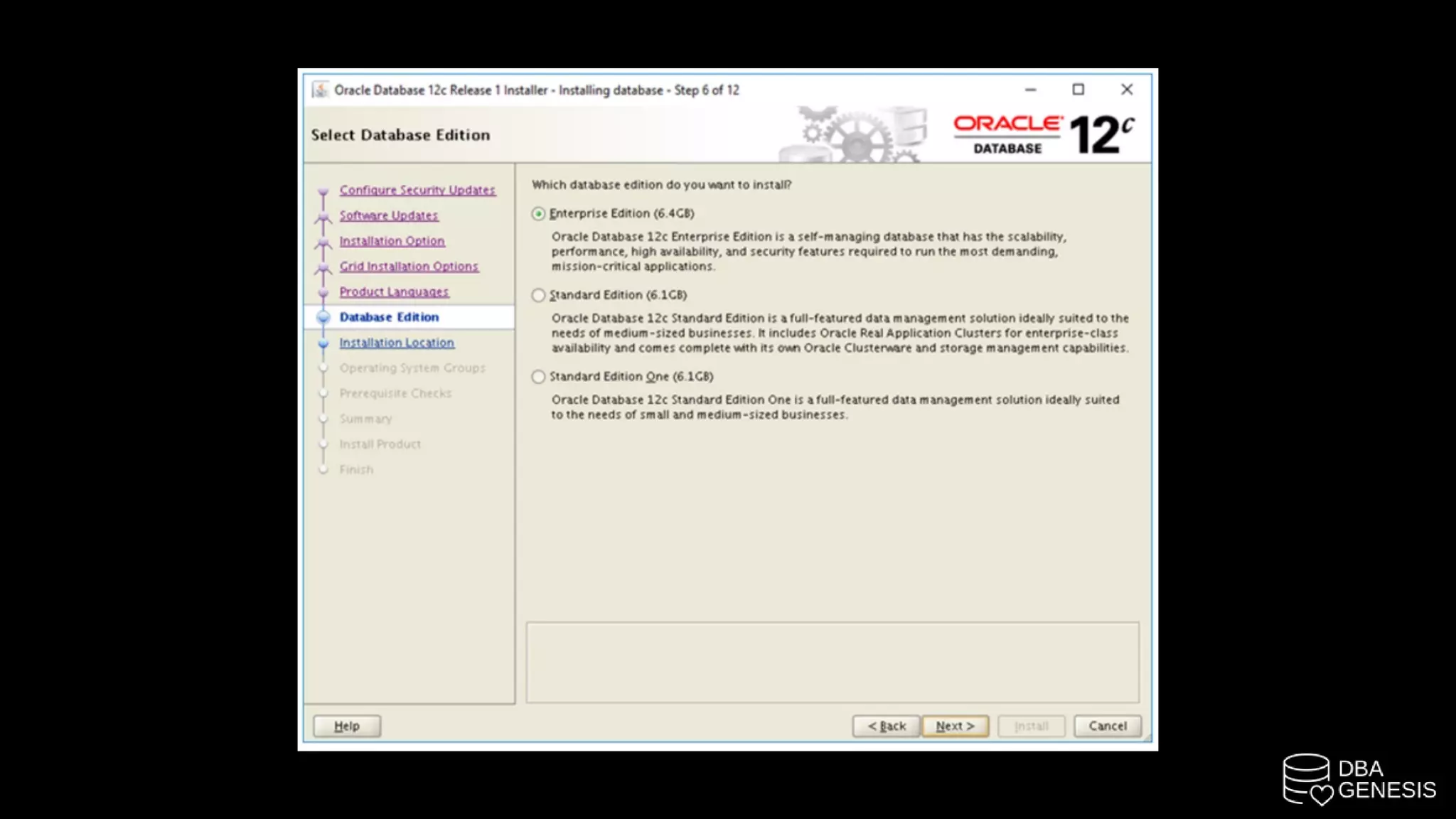1456x819 pixels.
Task: Choose Standard Edition radio option
Action: point(539,295)
